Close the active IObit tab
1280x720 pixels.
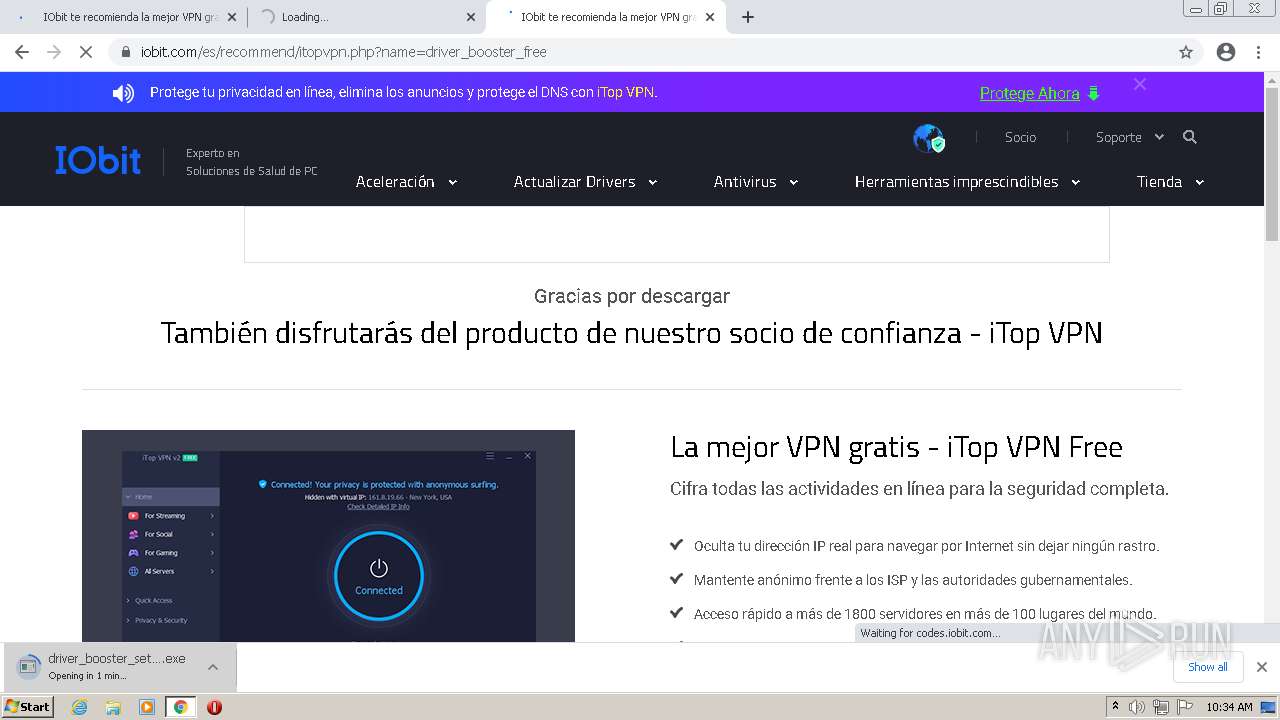(x=710, y=17)
